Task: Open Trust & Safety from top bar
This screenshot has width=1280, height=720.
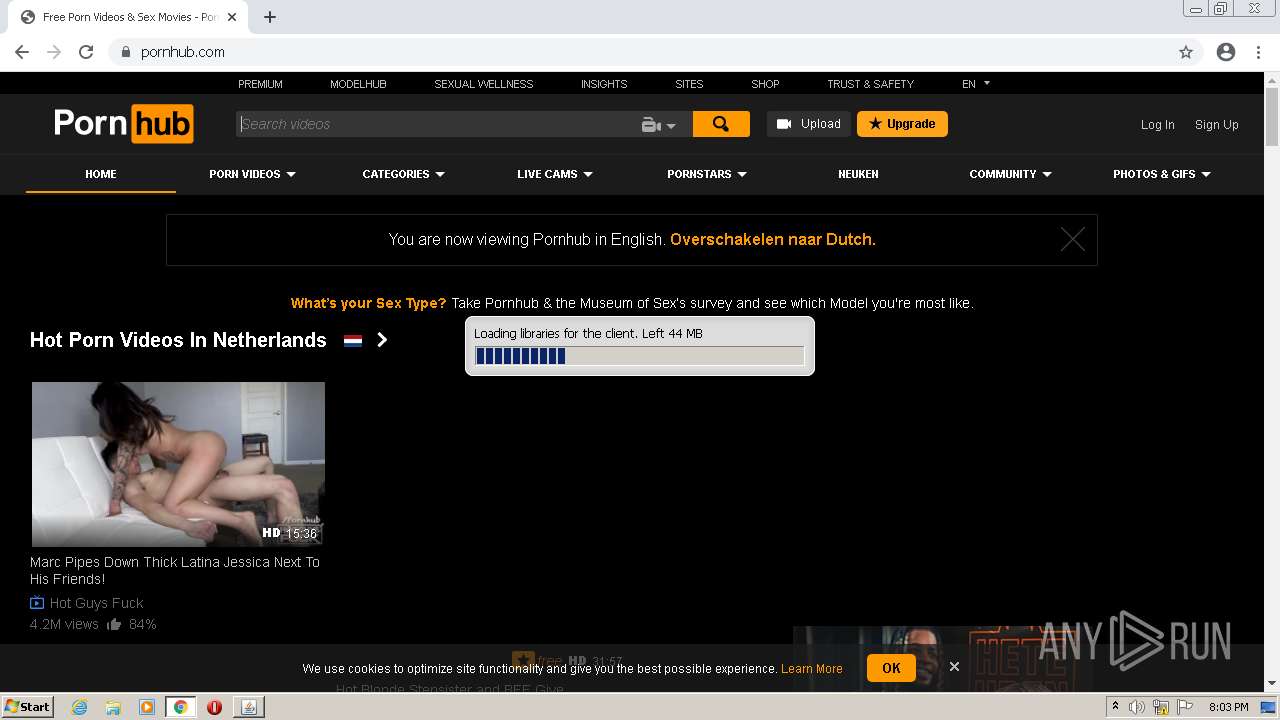Action: pyautogui.click(x=870, y=84)
